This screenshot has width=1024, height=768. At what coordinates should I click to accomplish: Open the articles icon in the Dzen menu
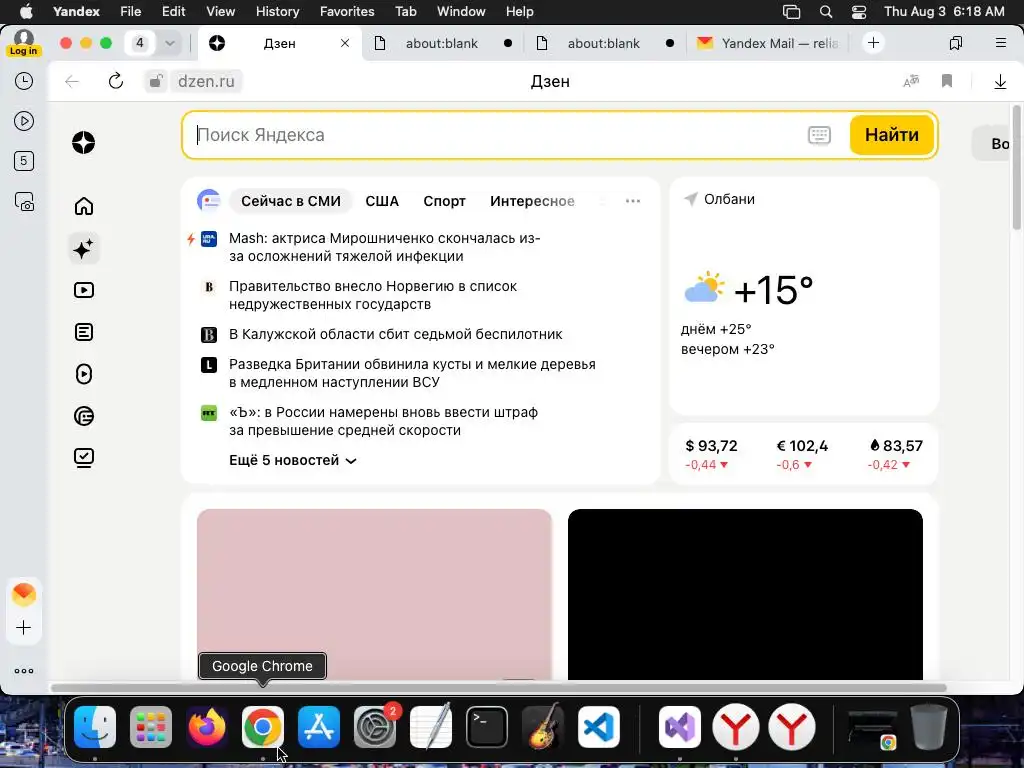click(x=84, y=332)
